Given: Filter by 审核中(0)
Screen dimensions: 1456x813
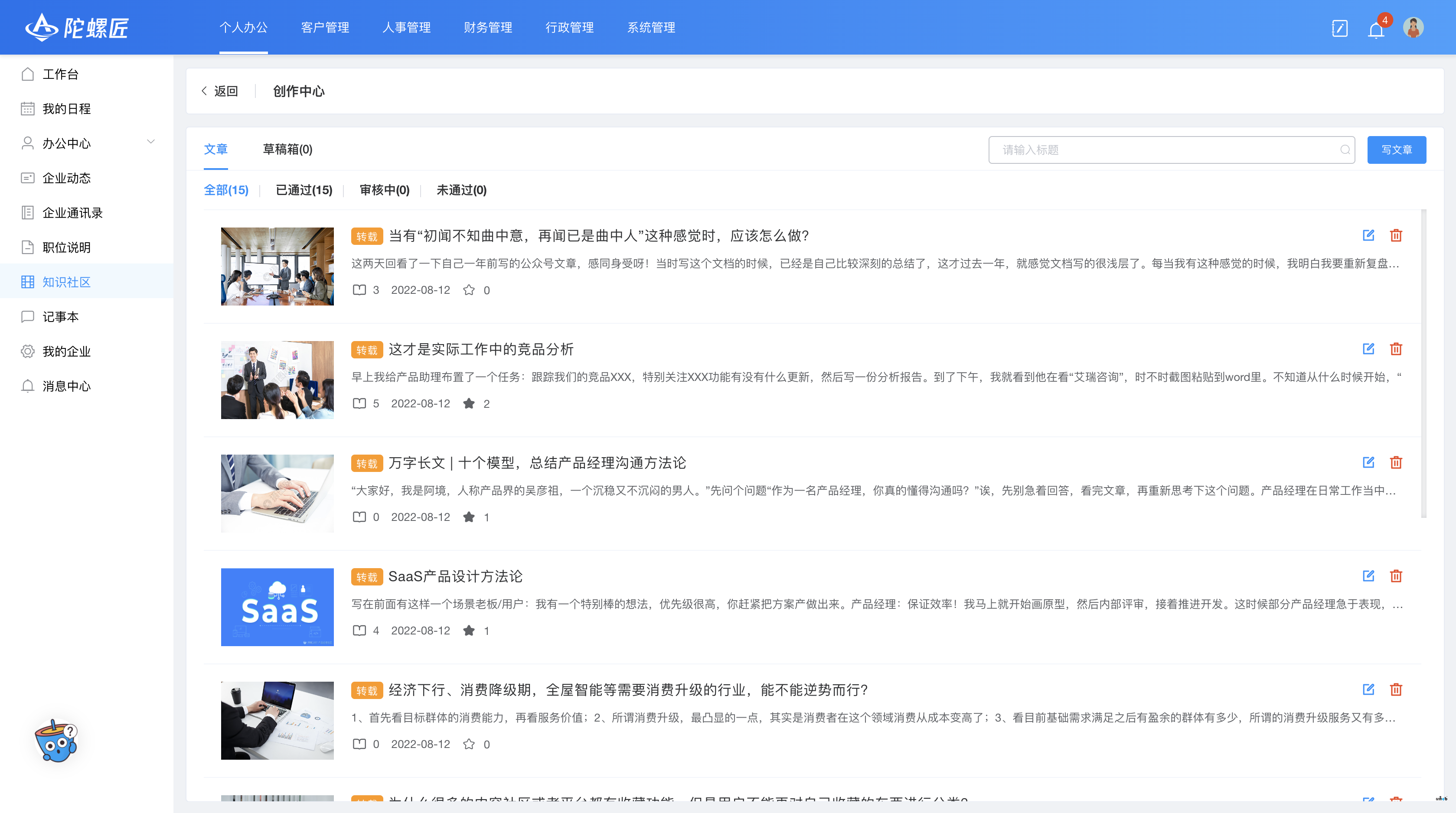Looking at the screenshot, I should [x=384, y=190].
